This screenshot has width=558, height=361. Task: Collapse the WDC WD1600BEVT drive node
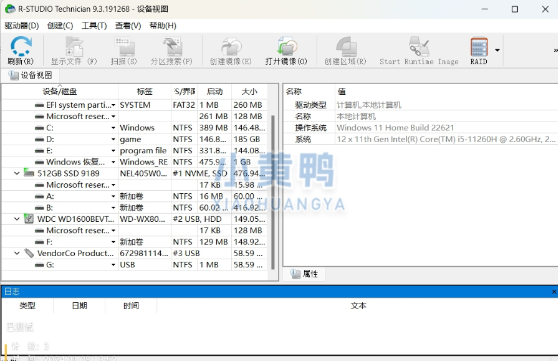coord(17,219)
